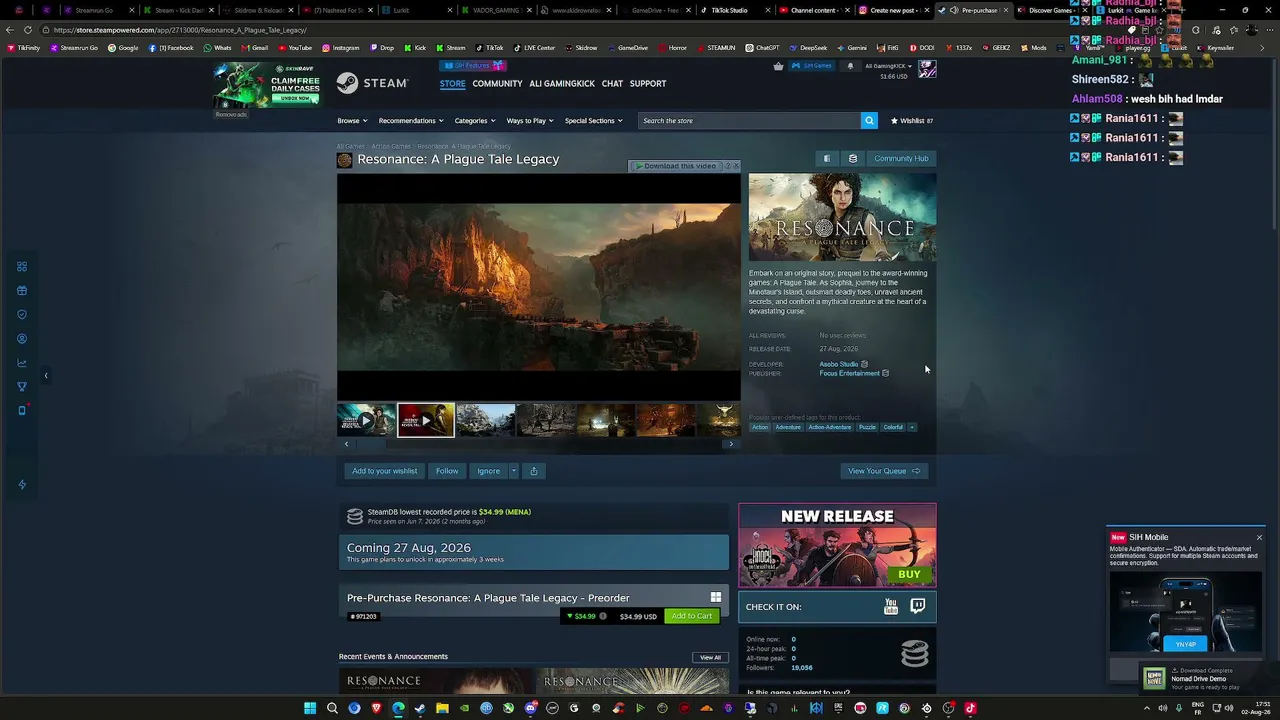Open Windows taskbar search

point(332,708)
